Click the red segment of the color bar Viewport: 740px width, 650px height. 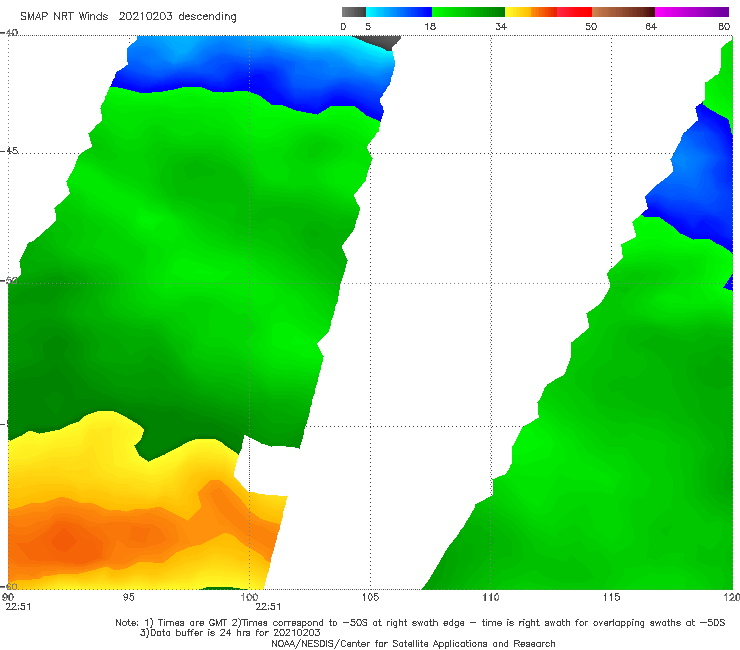(x=574, y=12)
